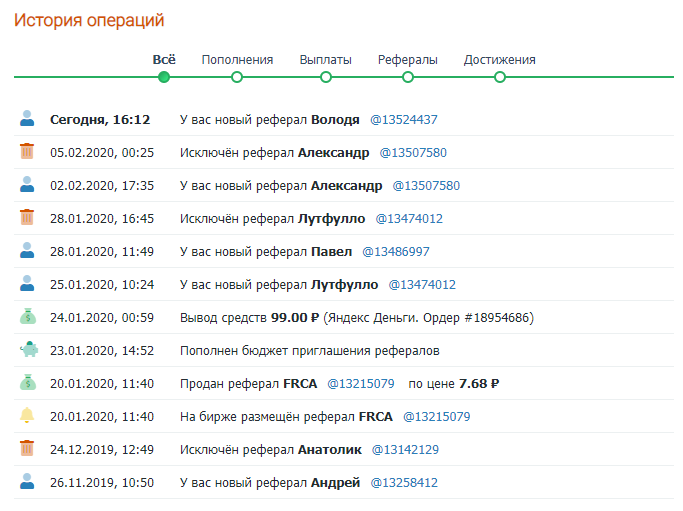
Task: Open @13474012 link in новый реферал Лутфулло row
Action: (422, 284)
